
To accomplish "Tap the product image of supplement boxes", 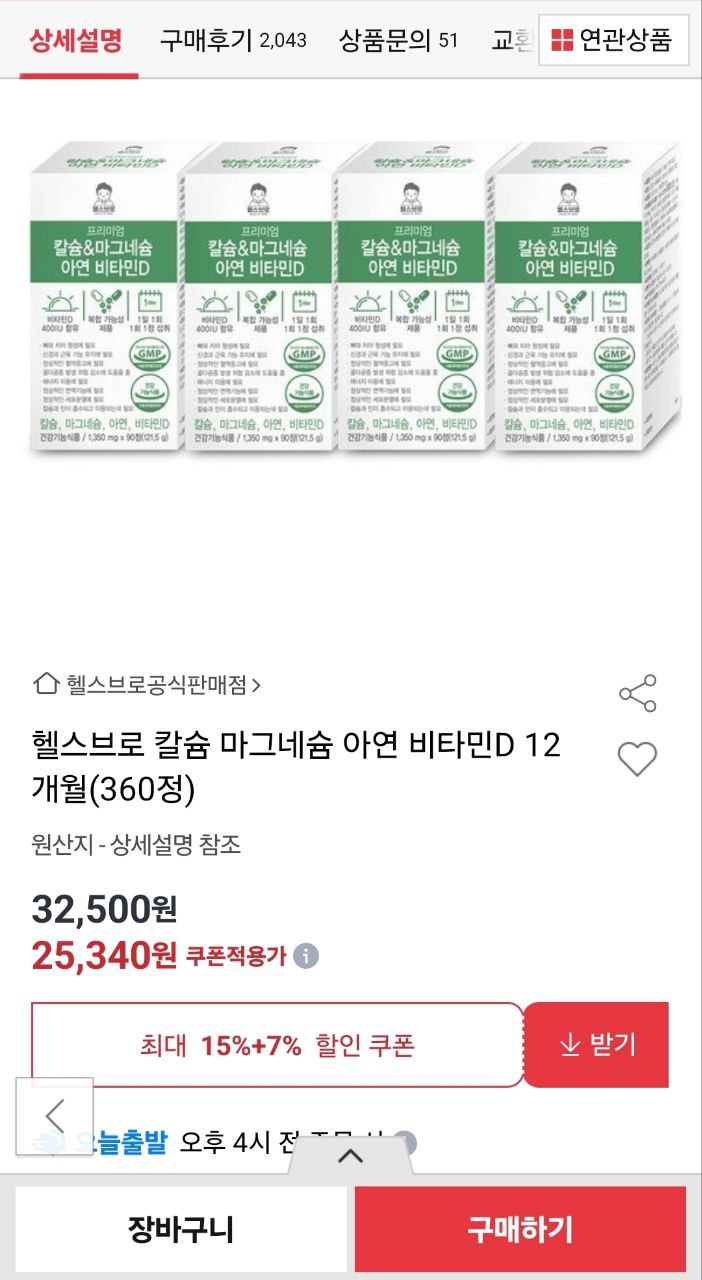I will click(x=351, y=297).
